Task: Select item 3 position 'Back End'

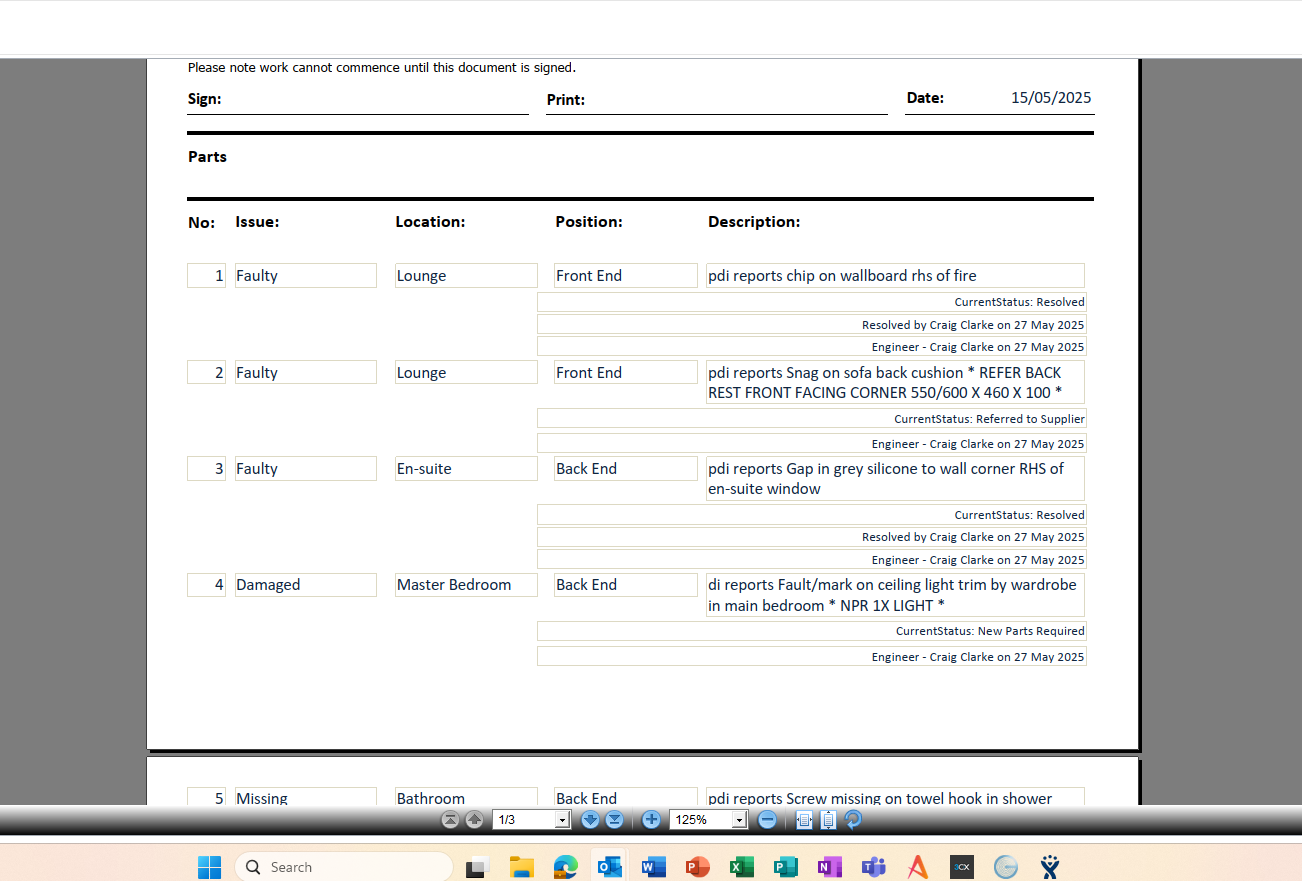Action: pos(625,469)
